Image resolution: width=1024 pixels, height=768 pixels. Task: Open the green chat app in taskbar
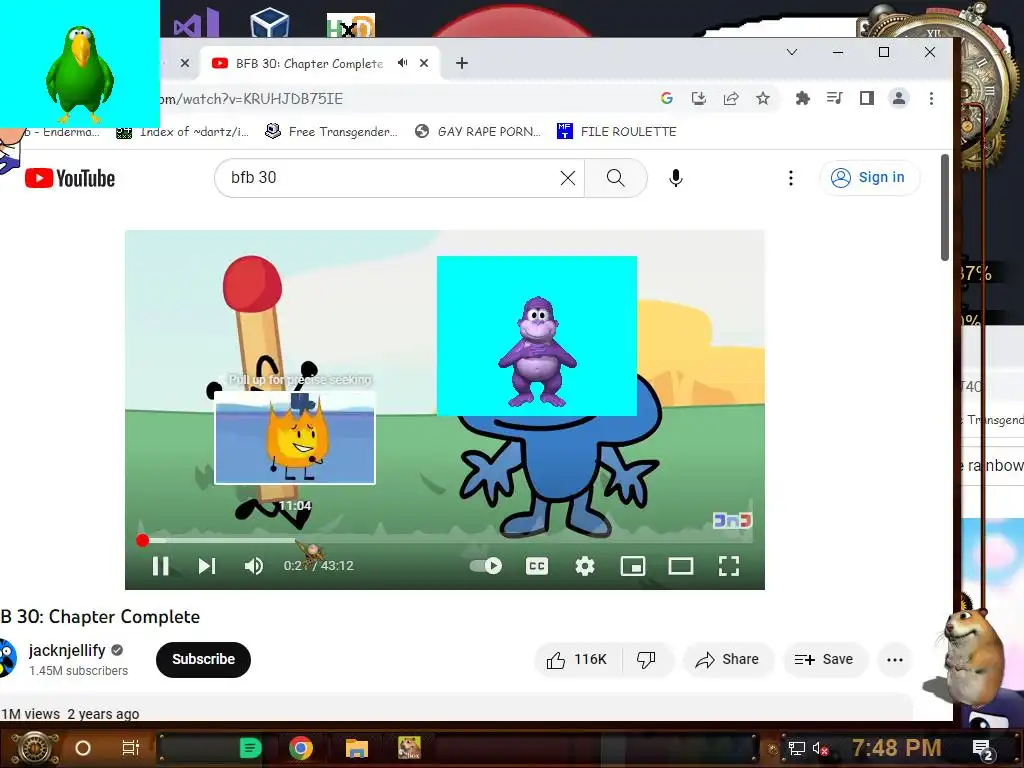point(250,747)
